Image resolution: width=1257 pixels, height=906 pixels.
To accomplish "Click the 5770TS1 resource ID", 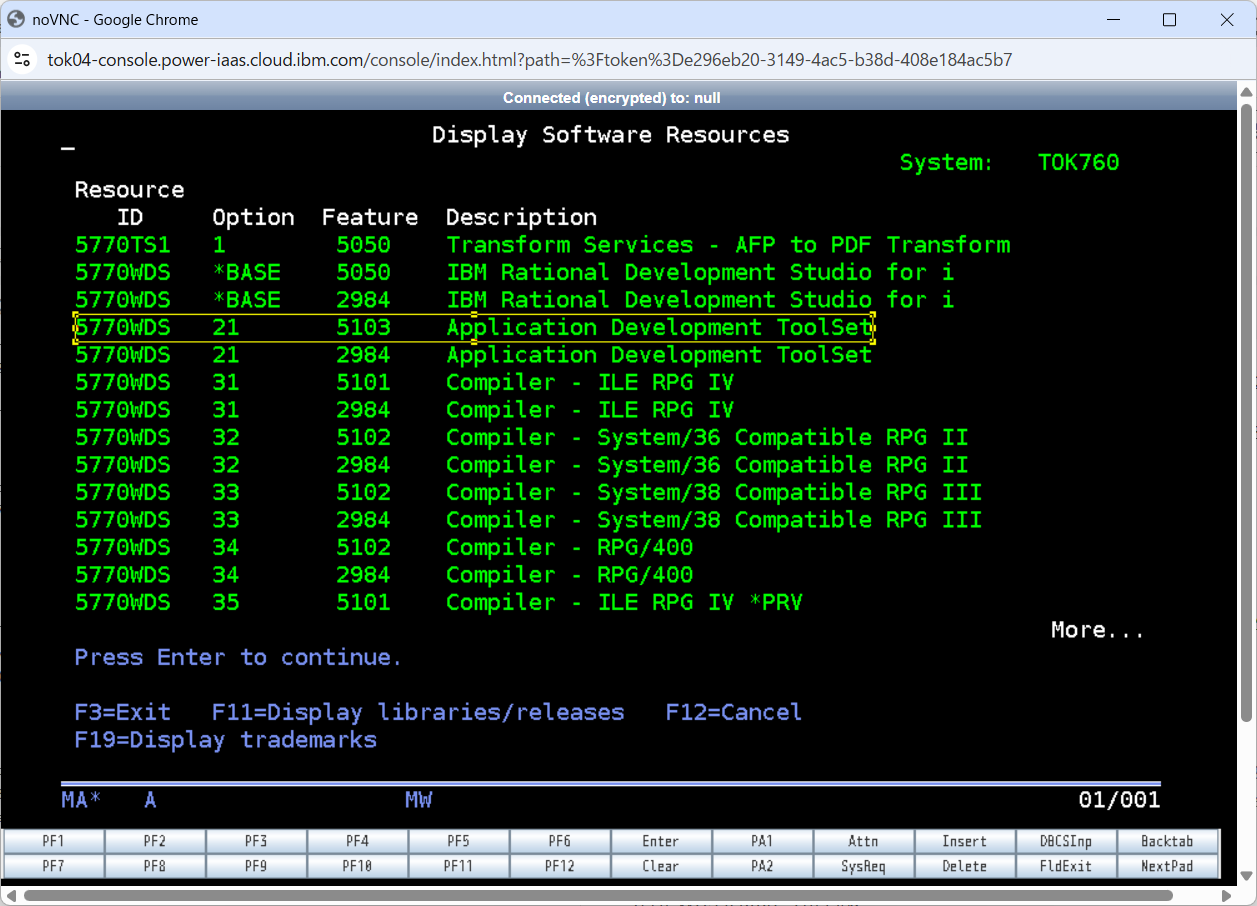I will [123, 245].
